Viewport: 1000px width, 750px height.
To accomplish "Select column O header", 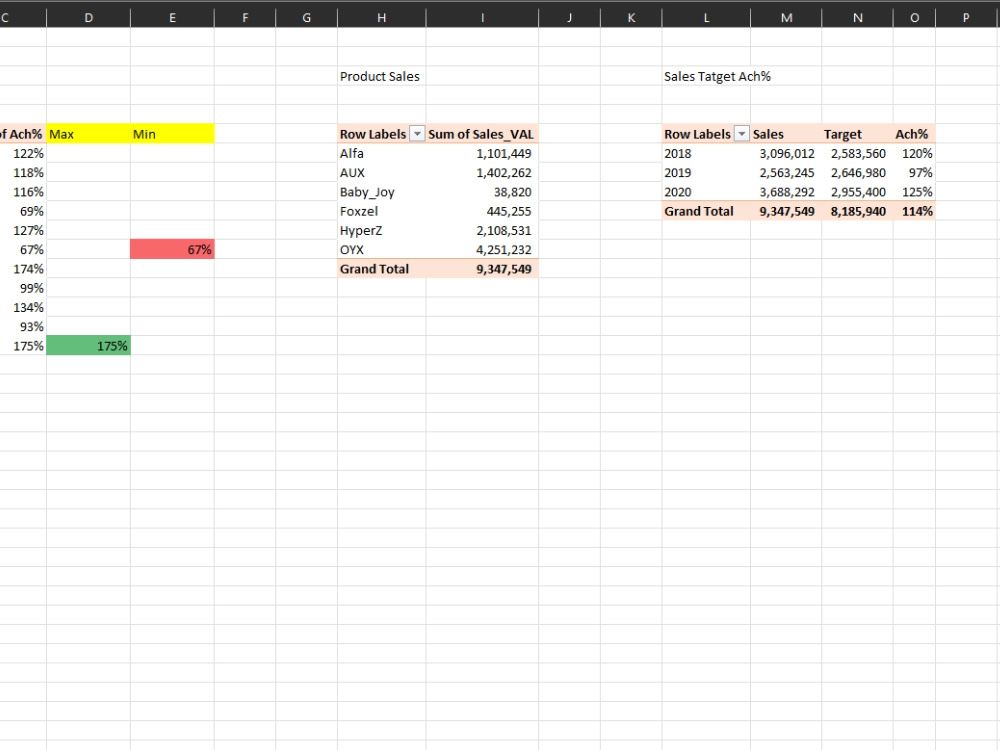I will [915, 18].
